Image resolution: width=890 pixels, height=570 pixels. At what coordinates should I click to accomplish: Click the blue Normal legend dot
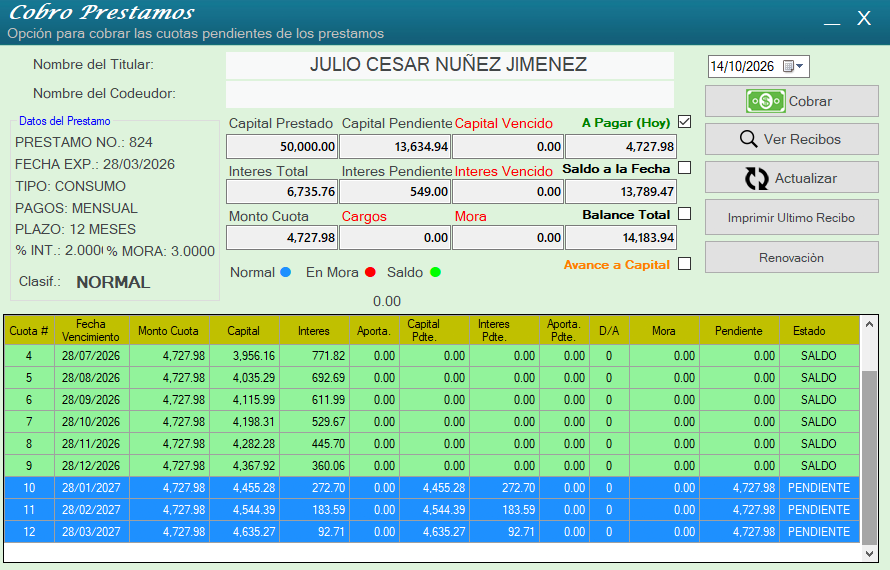click(286, 273)
